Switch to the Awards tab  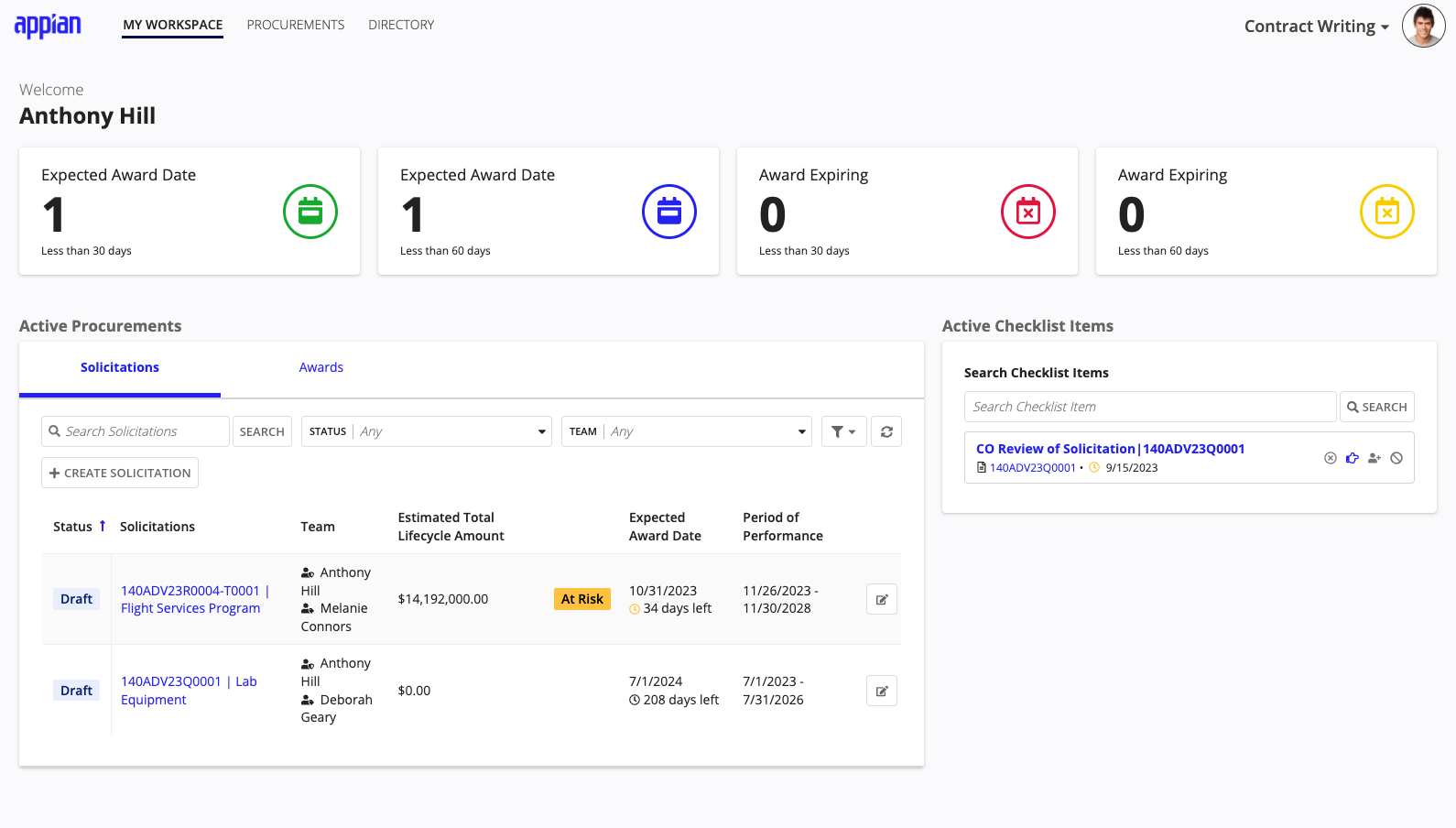tap(321, 367)
